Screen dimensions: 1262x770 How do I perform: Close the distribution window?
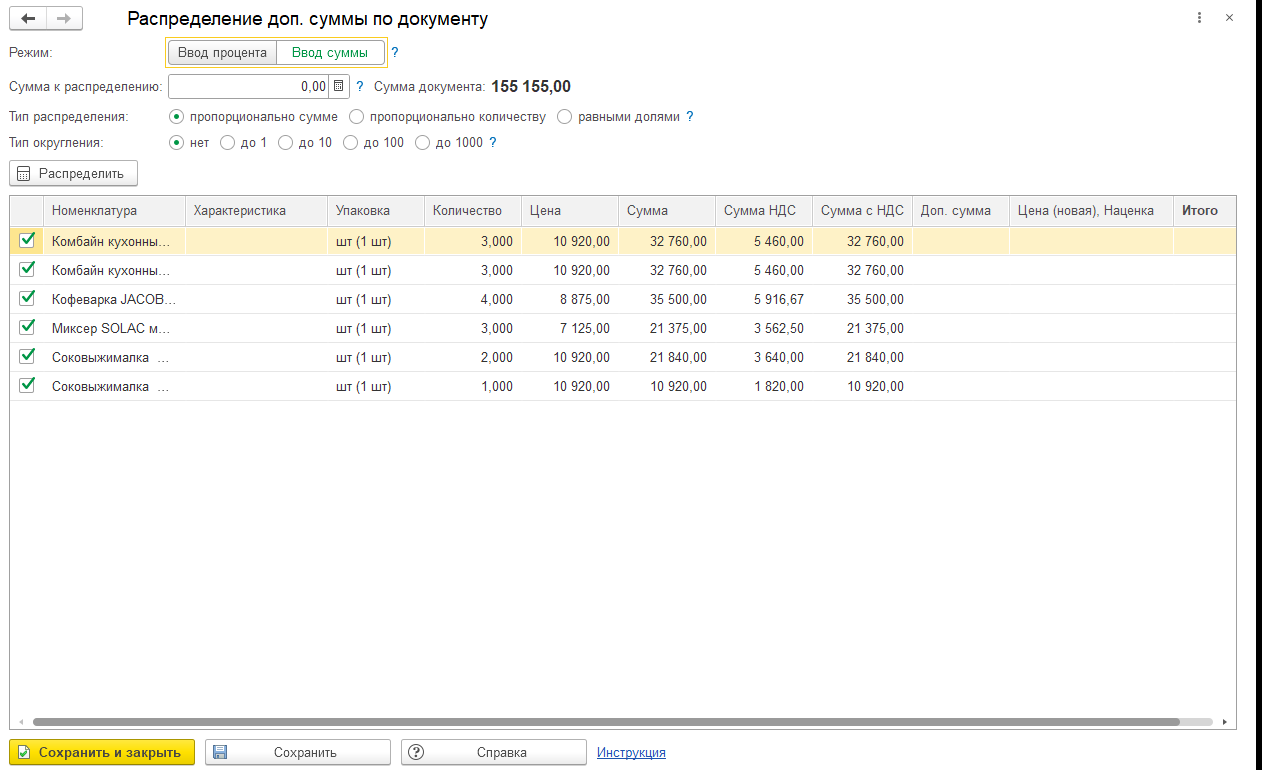1230,18
